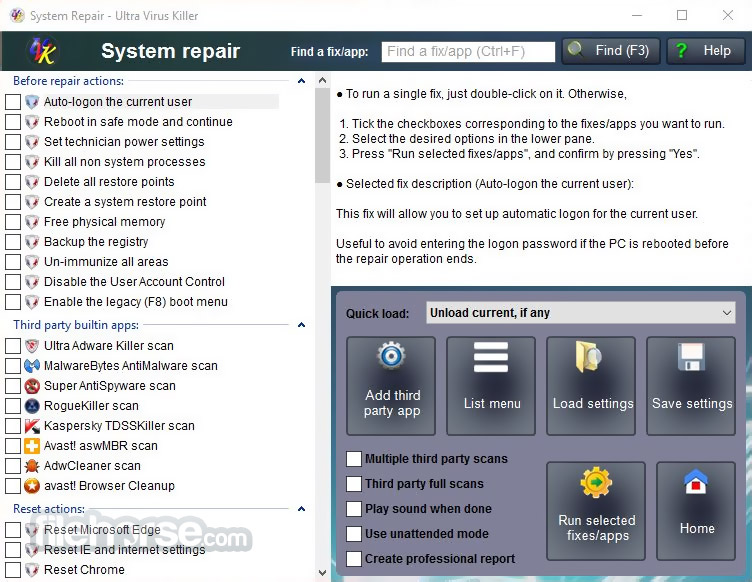
Task: Maximize the System Repair window
Action: (682, 15)
